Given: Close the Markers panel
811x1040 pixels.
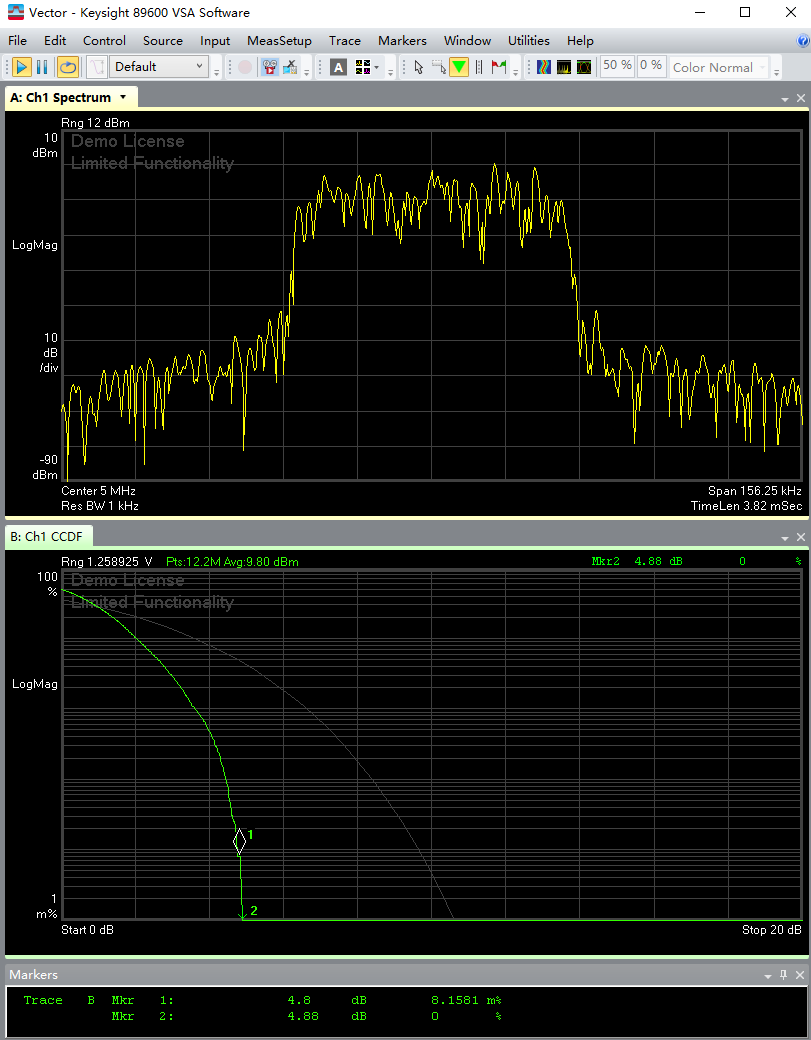Looking at the screenshot, I should (800, 974).
